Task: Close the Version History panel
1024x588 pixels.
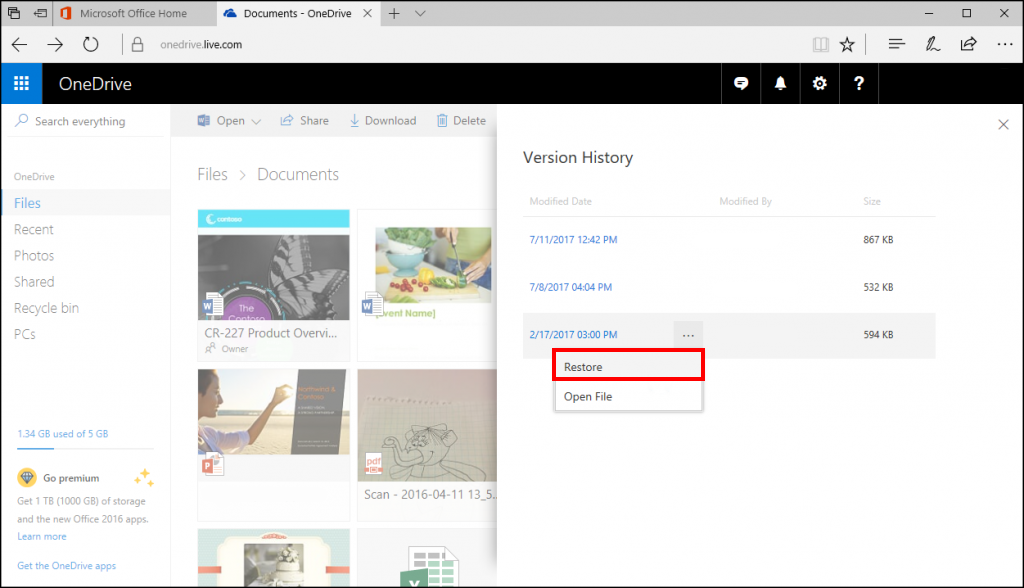Action: click(x=1004, y=124)
